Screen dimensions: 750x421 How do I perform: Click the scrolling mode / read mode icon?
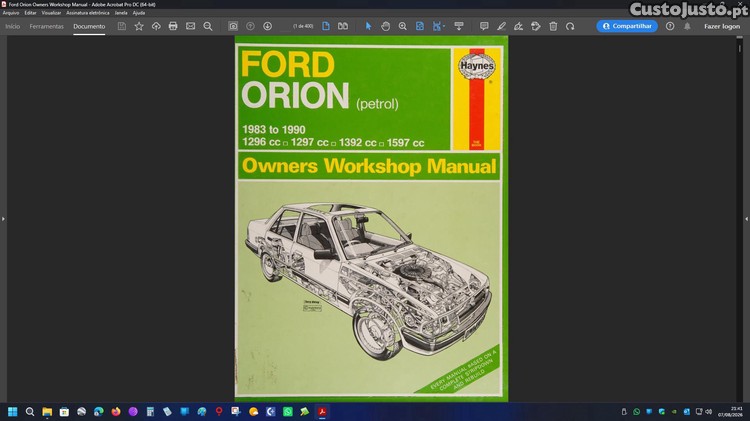pyautogui.click(x=459, y=26)
